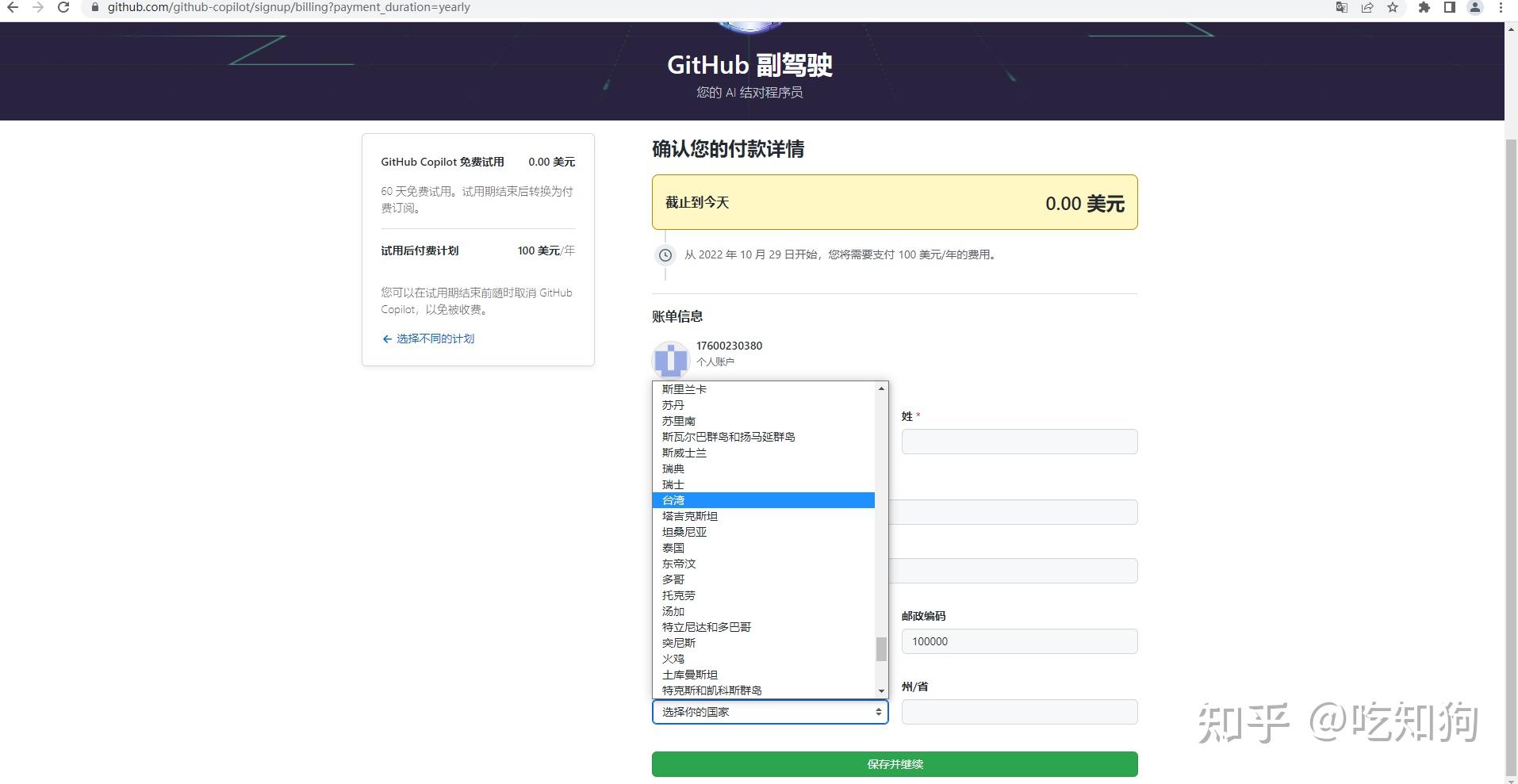Choose 瑞士 in the country list

click(x=764, y=484)
